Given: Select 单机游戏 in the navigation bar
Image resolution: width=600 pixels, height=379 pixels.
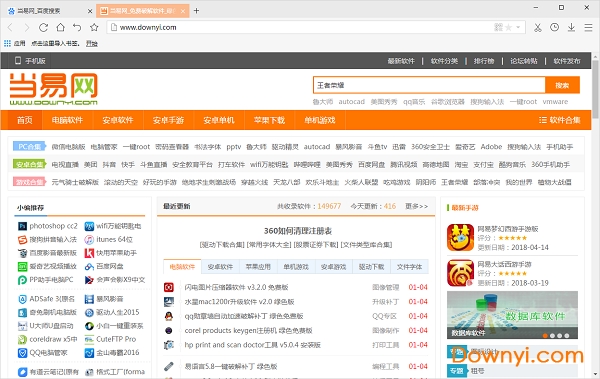Looking at the screenshot, I should pos(320,120).
